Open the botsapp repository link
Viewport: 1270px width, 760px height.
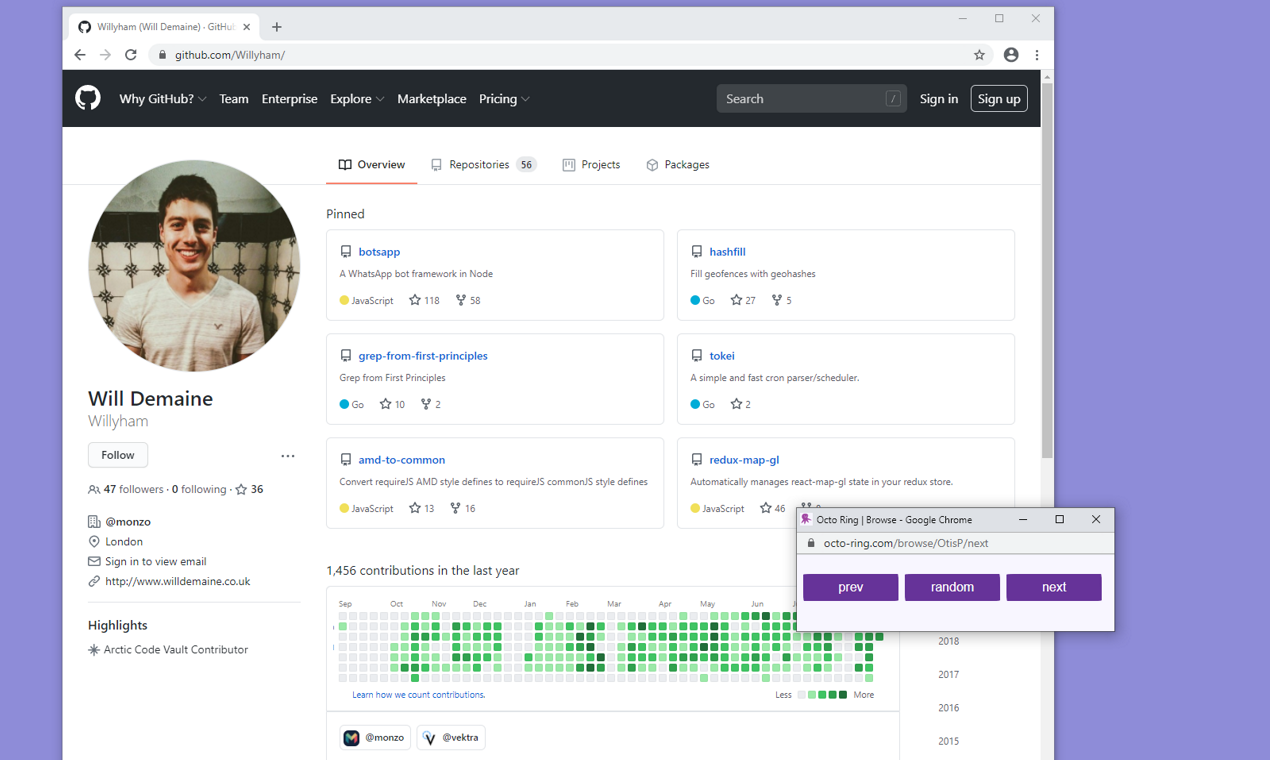click(379, 252)
